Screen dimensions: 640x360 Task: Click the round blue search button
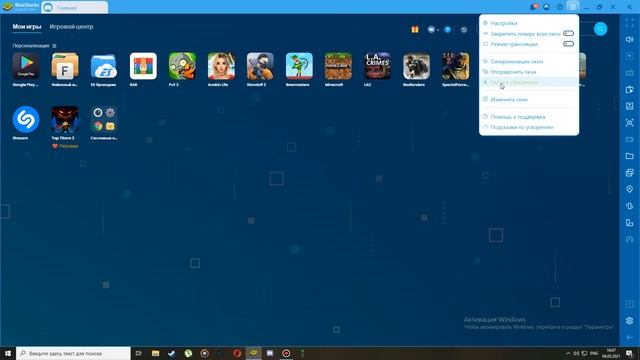pos(600,29)
